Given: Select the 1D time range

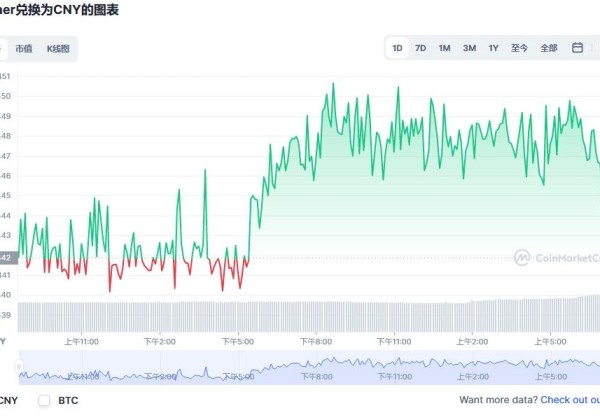Looking at the screenshot, I should click(397, 48).
